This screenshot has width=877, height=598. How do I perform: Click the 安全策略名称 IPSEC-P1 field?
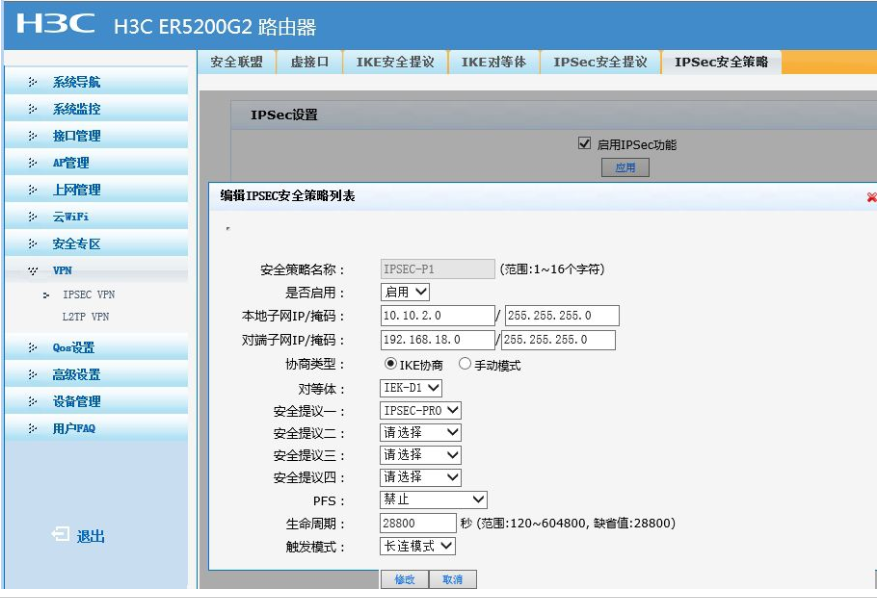pos(437,269)
